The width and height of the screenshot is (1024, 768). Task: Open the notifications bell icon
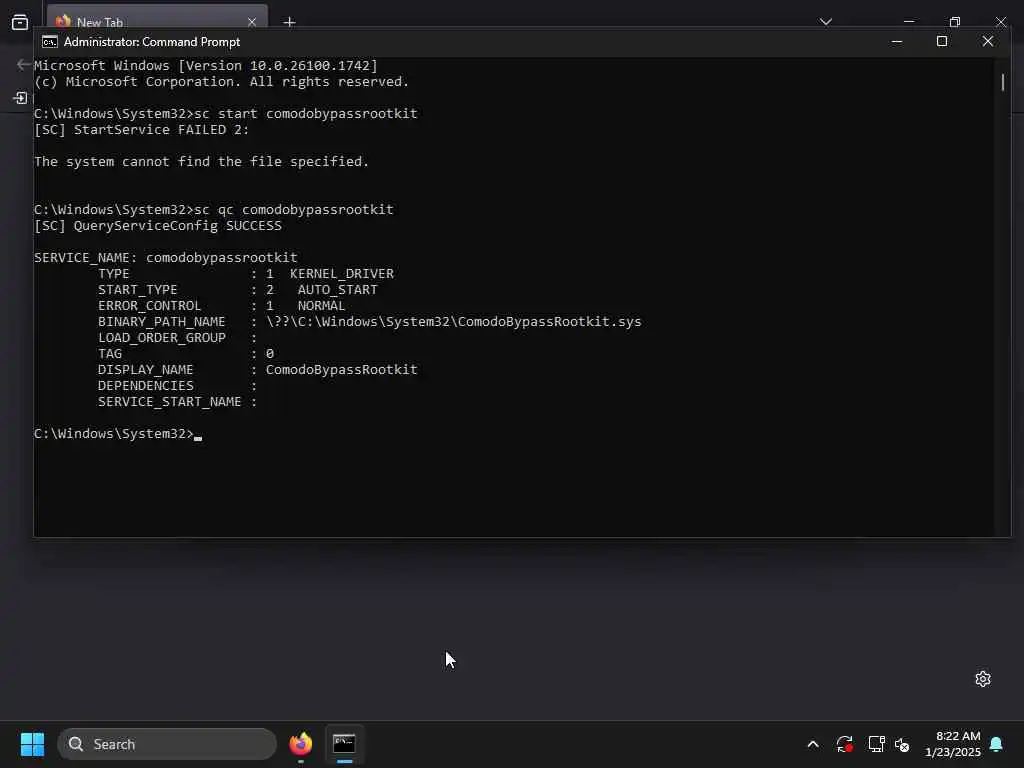(x=996, y=744)
